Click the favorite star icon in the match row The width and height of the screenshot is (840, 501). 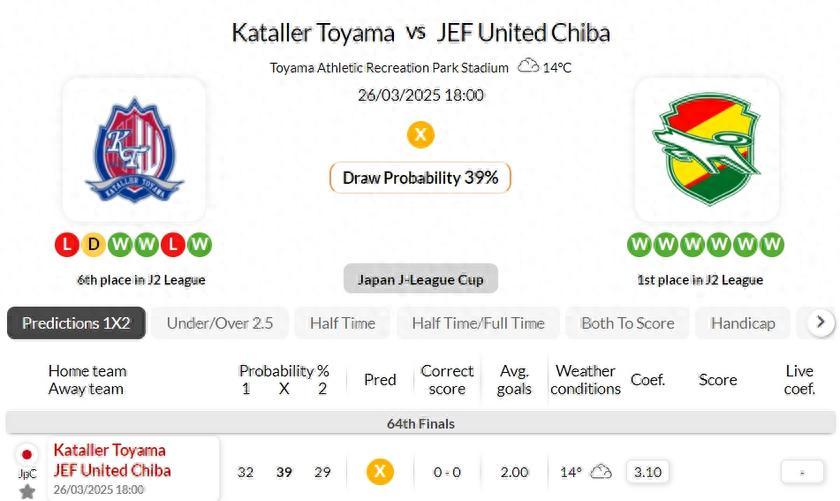27,491
